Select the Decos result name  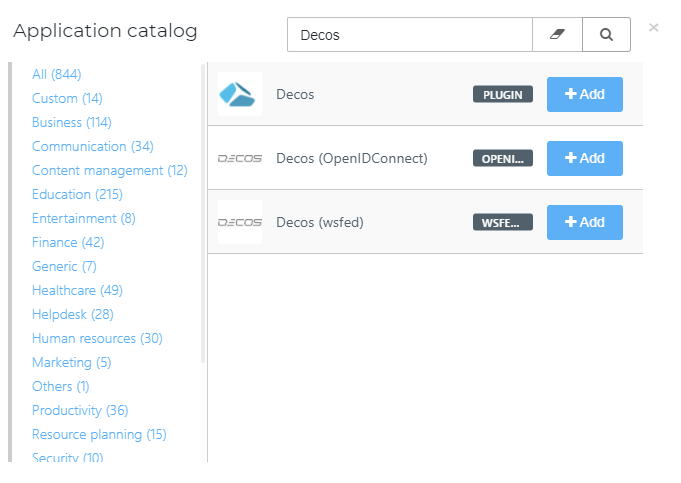click(x=295, y=94)
